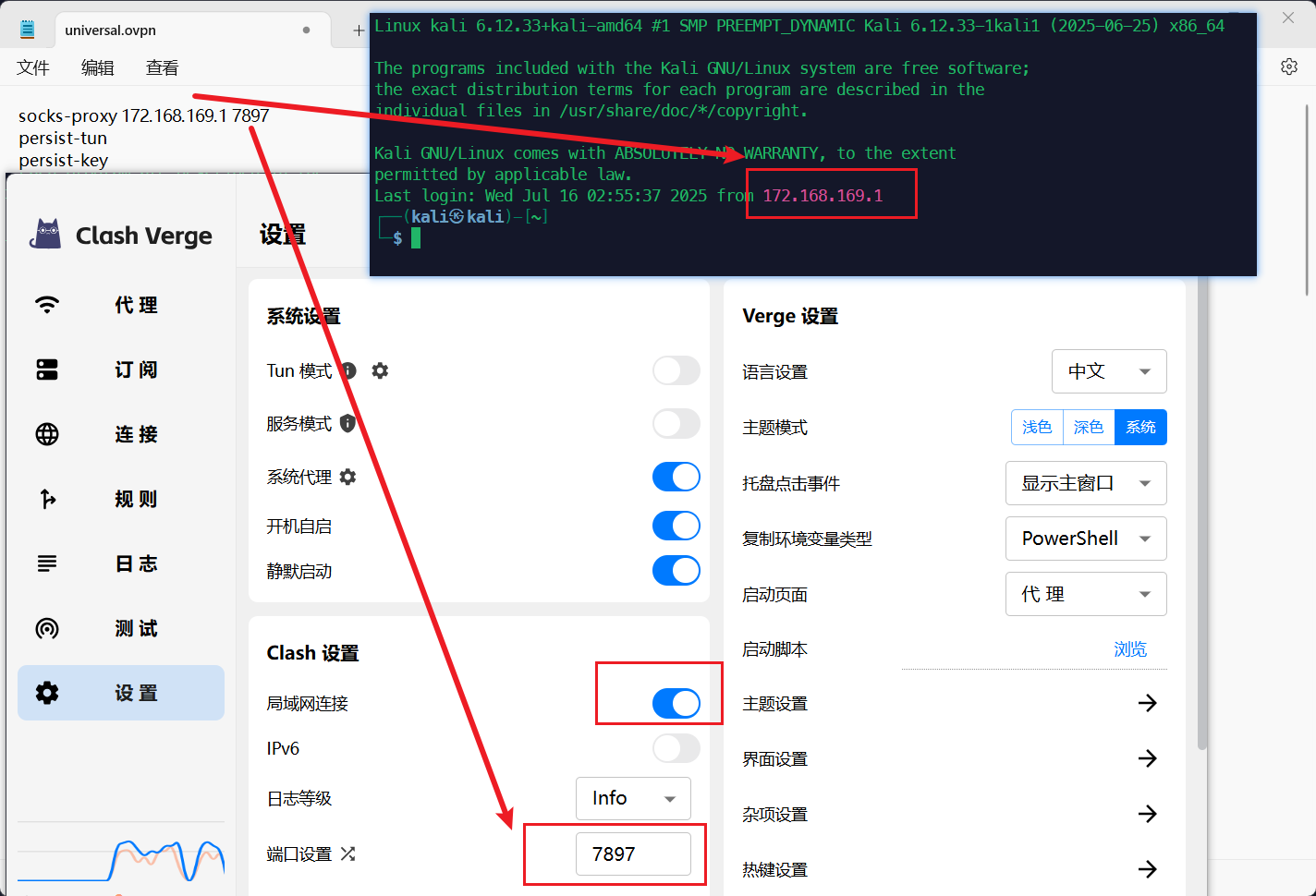This screenshot has width=1316, height=896.
Task: Click the Notepad app icon in title bar
Action: (x=28, y=30)
